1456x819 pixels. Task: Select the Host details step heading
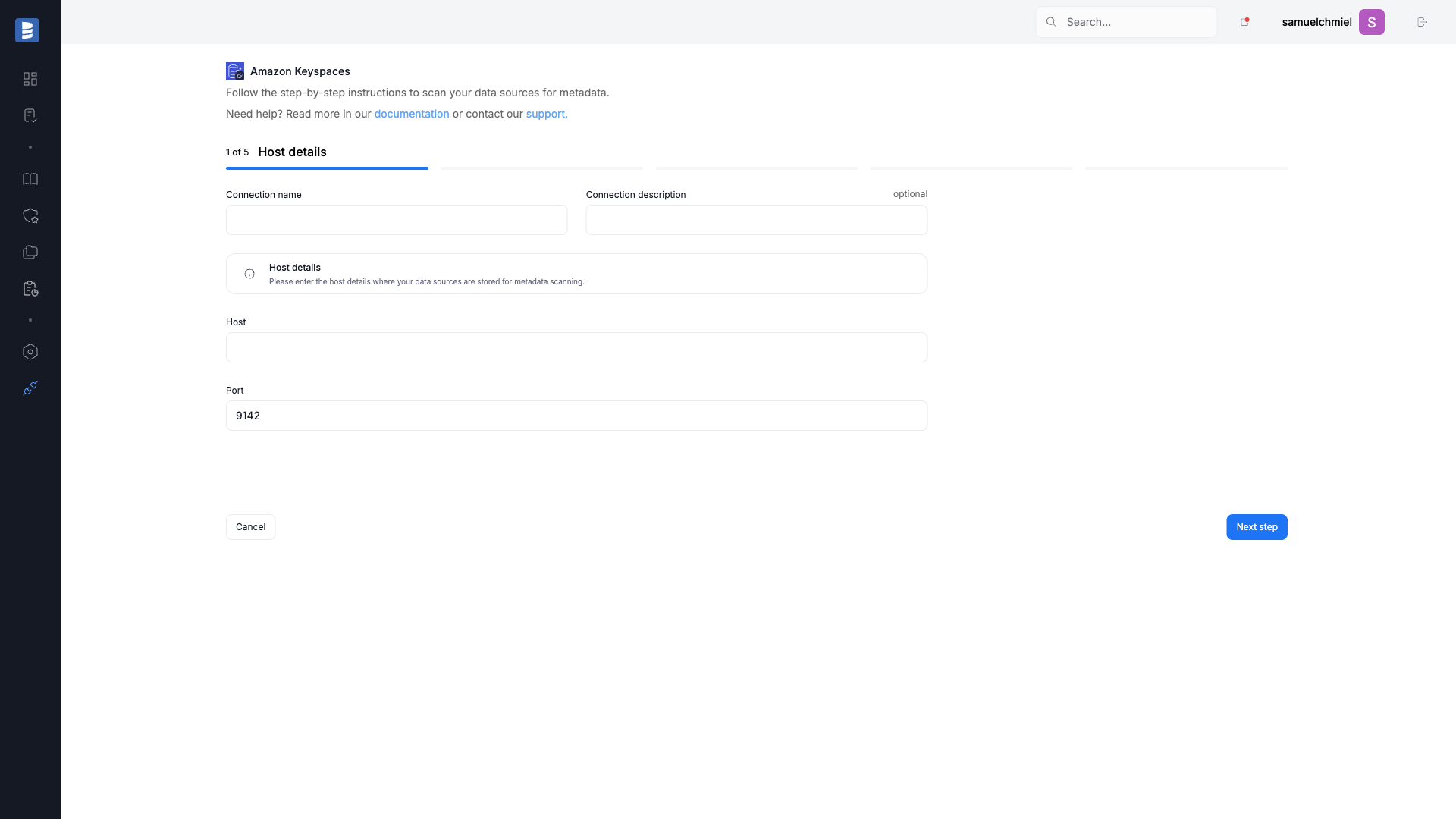click(x=292, y=152)
